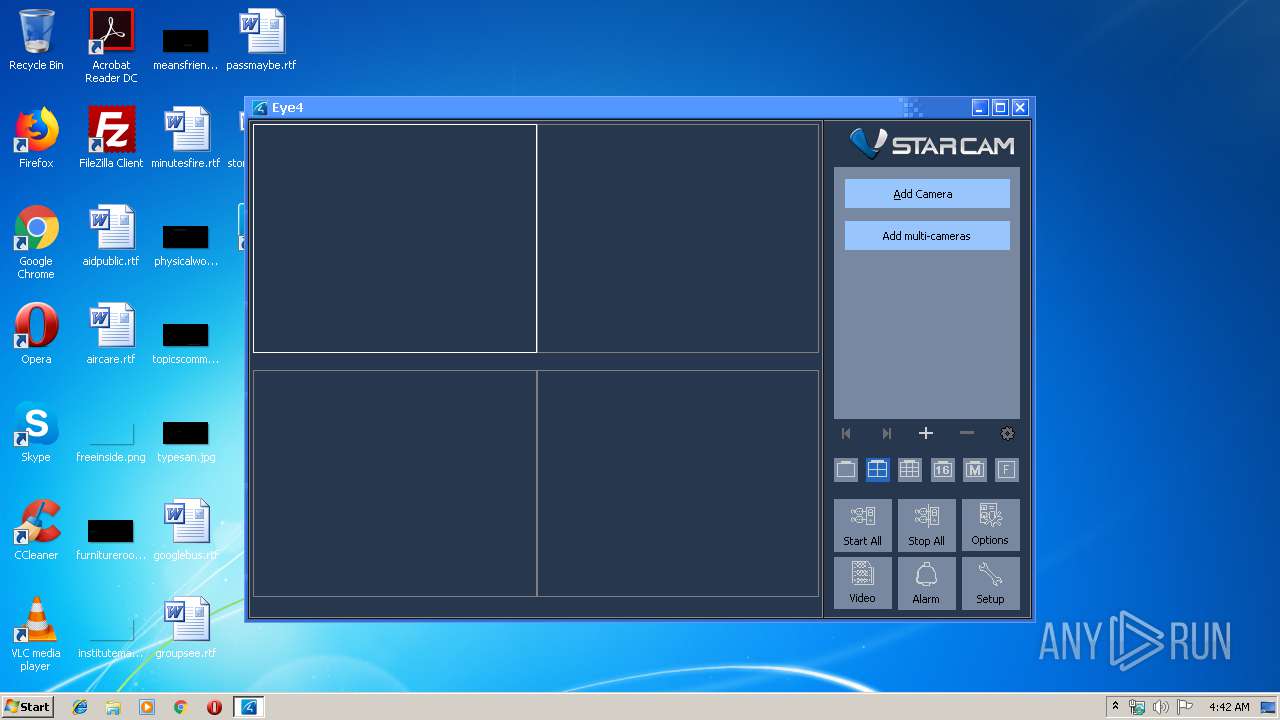The image size is (1280, 720).
Task: Select the top-right camera view pane
Action: [x=678, y=238]
